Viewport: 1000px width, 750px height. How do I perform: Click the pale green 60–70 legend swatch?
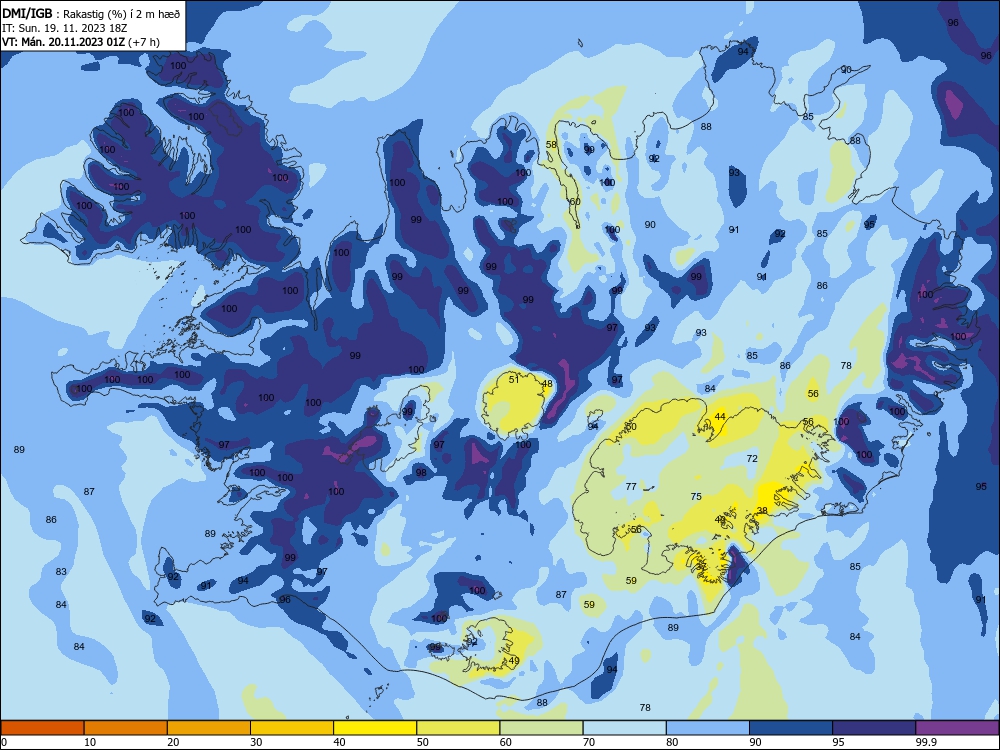pos(541,728)
